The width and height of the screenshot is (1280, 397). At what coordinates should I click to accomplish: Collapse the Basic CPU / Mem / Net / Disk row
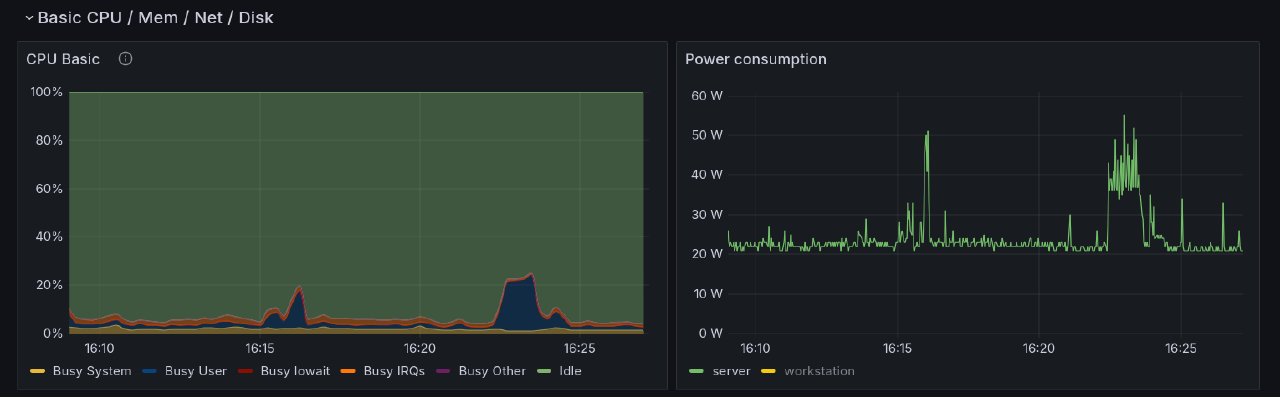pyautogui.click(x=29, y=18)
